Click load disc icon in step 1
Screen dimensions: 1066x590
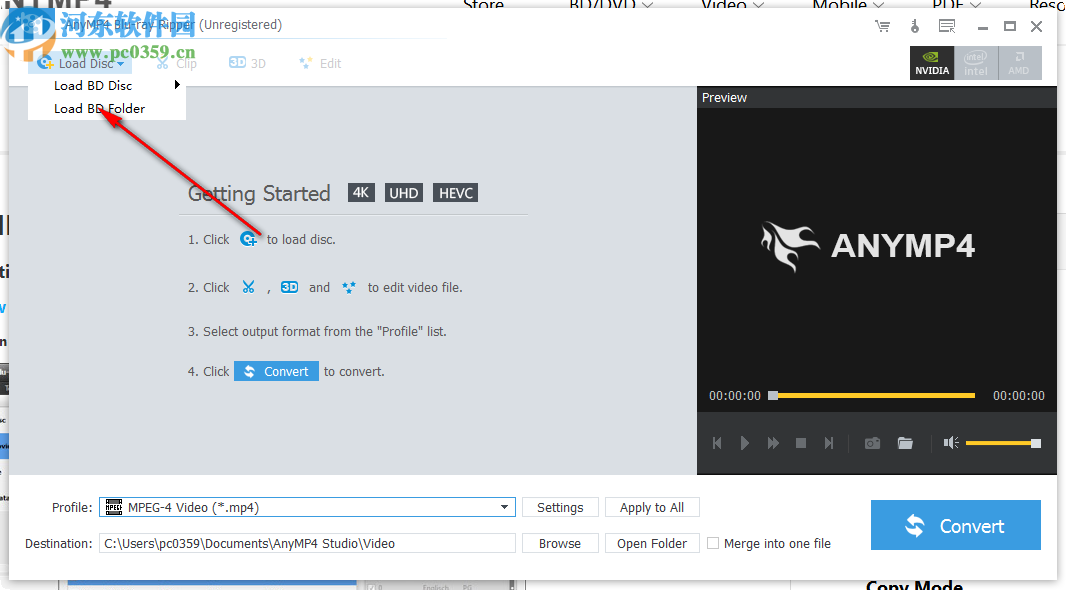tap(248, 239)
